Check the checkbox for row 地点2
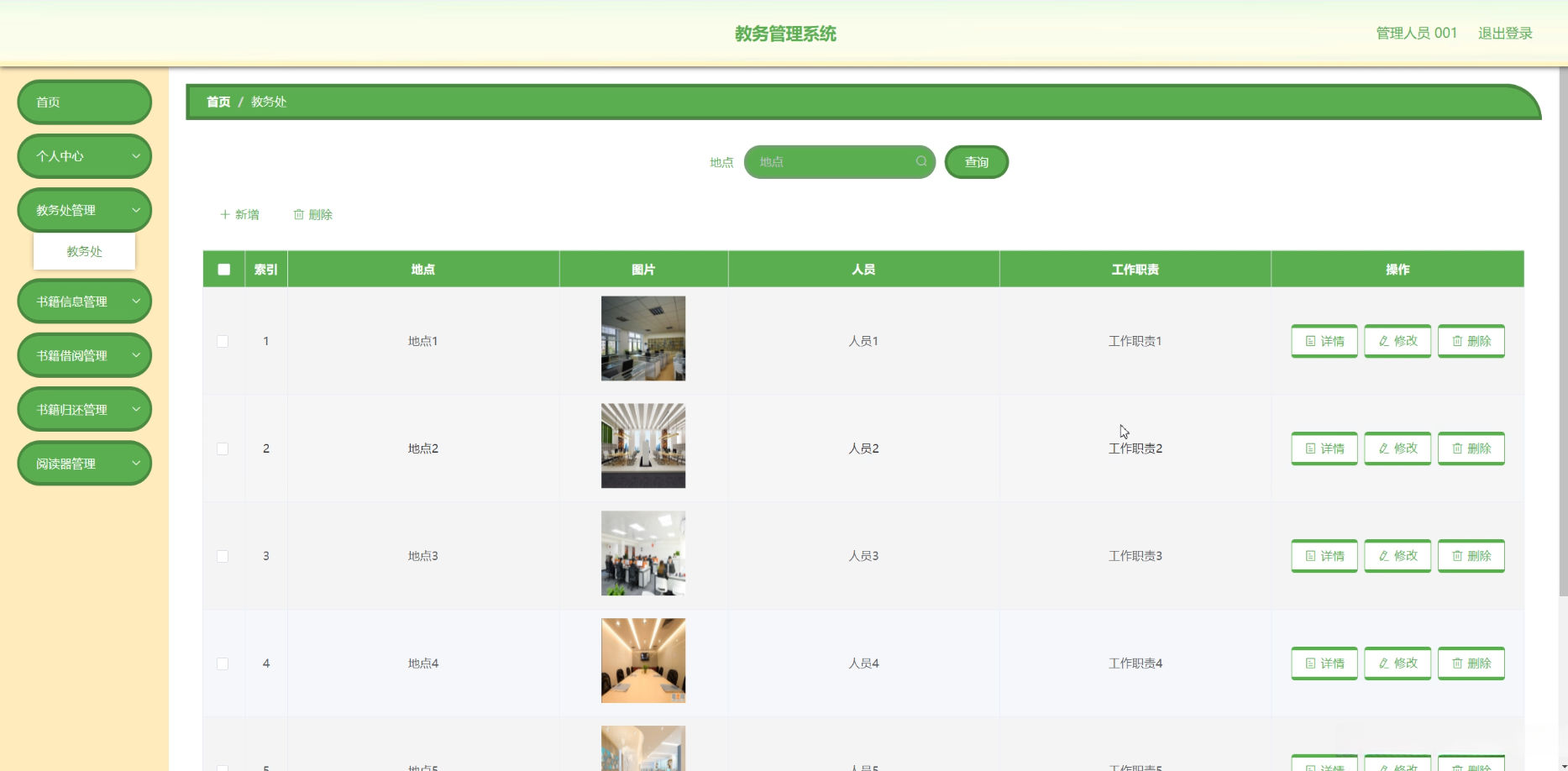The height and width of the screenshot is (771, 1568). pos(223,449)
